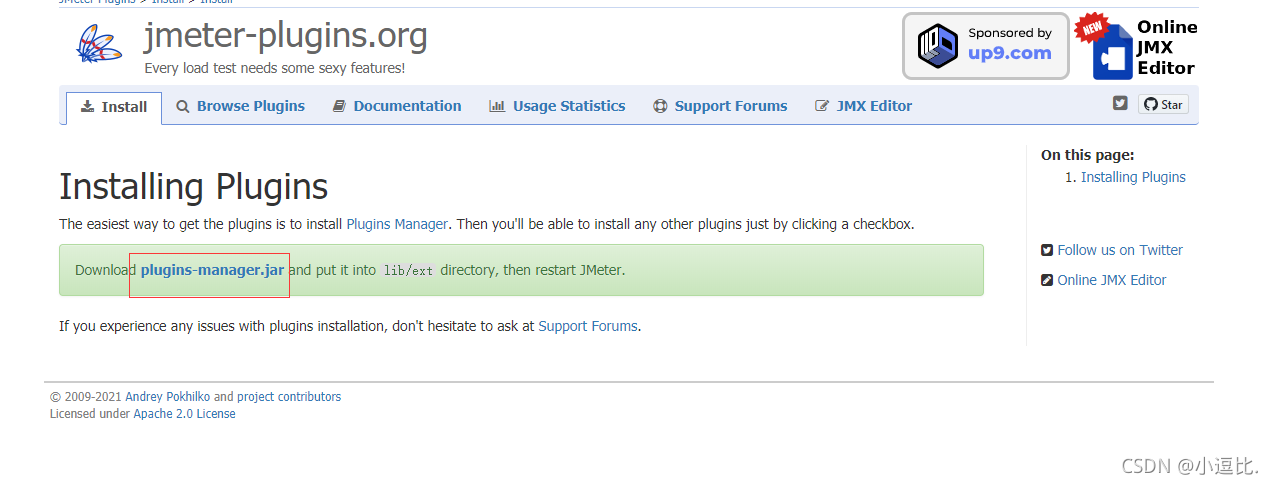This screenshot has width=1273, height=484.
Task: Open the Online JMX Editor promo image
Action: tap(1137, 46)
